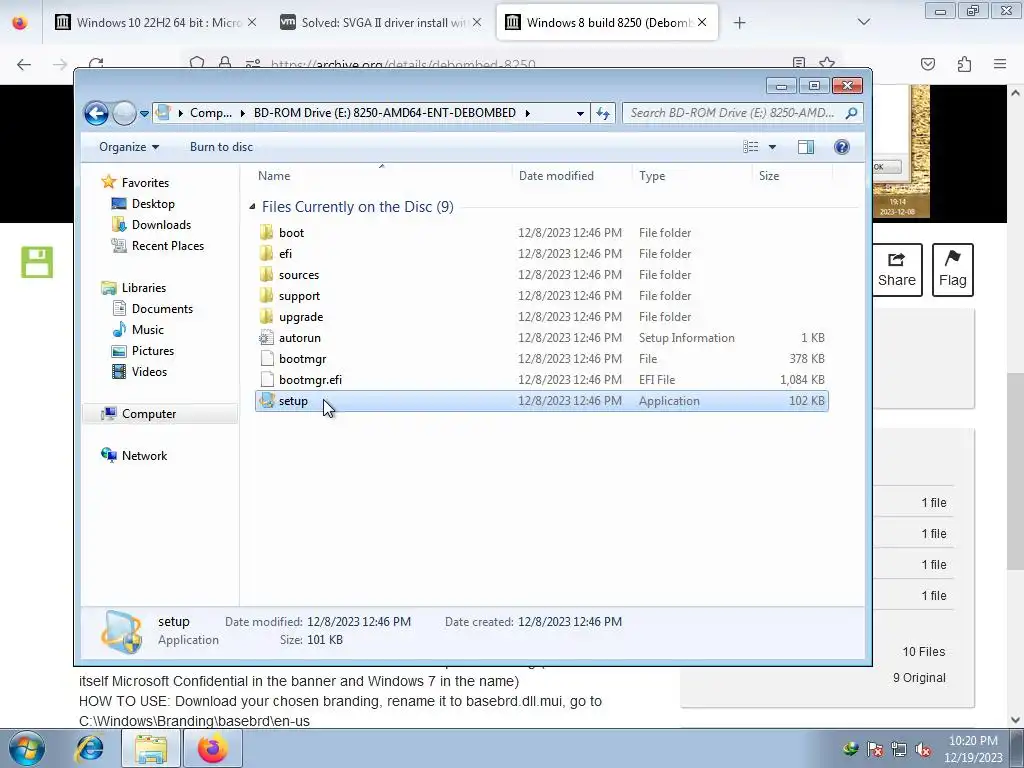
Task: Click the Explorer Forward arrow button
Action: click(124, 113)
